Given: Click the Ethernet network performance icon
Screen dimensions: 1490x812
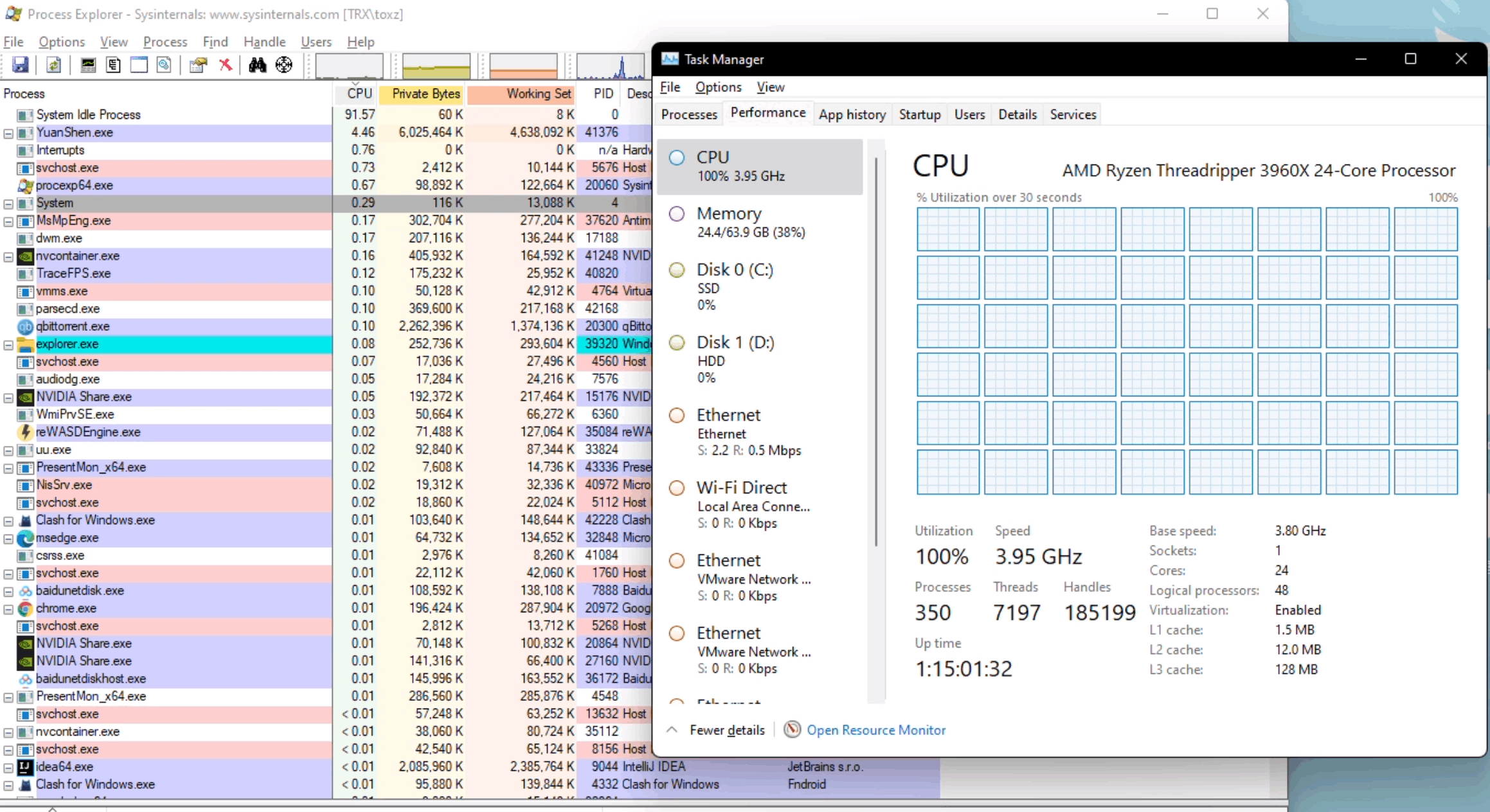Looking at the screenshot, I should tap(677, 414).
